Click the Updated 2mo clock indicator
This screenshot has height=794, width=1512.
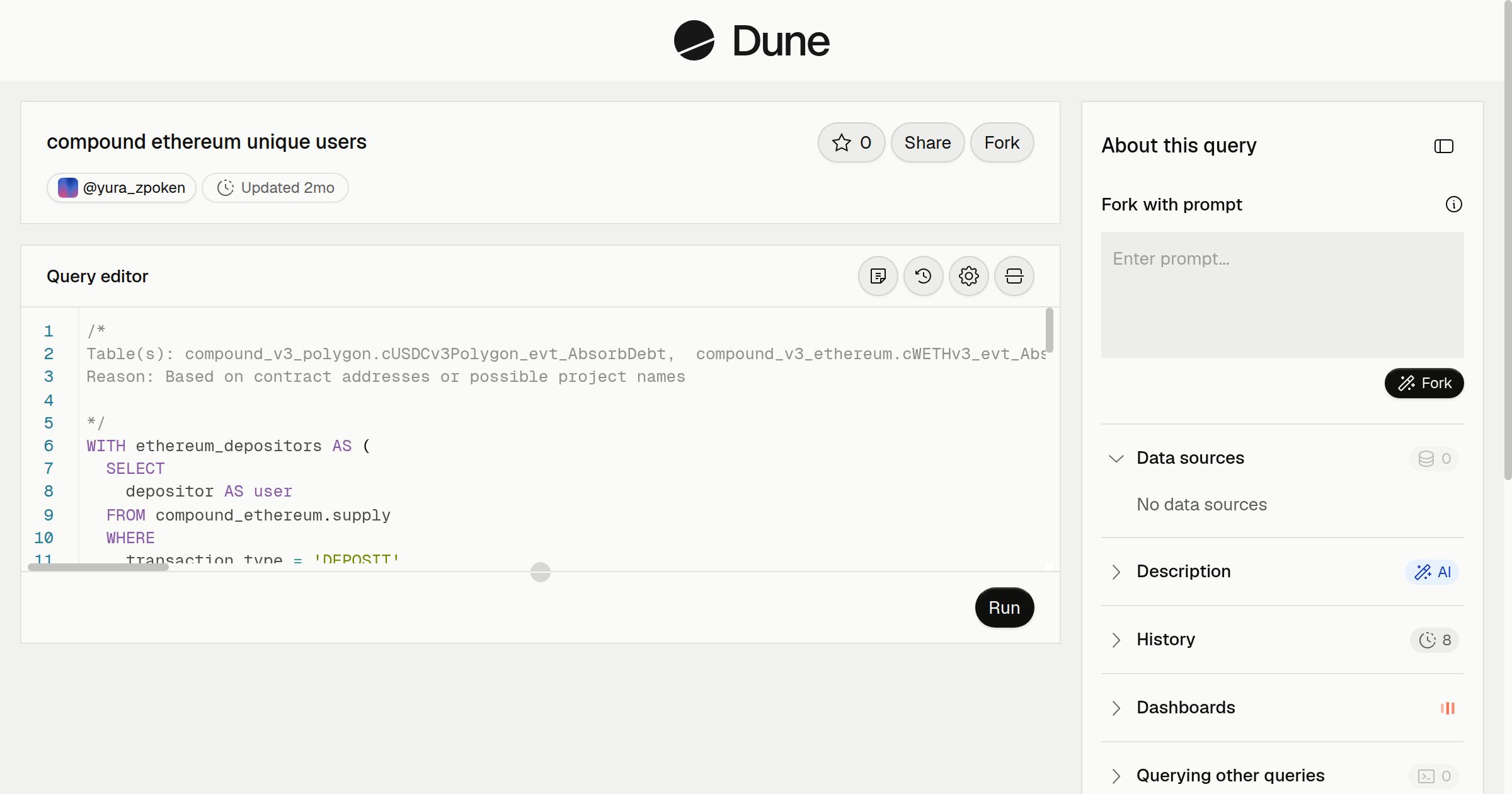[x=275, y=188]
